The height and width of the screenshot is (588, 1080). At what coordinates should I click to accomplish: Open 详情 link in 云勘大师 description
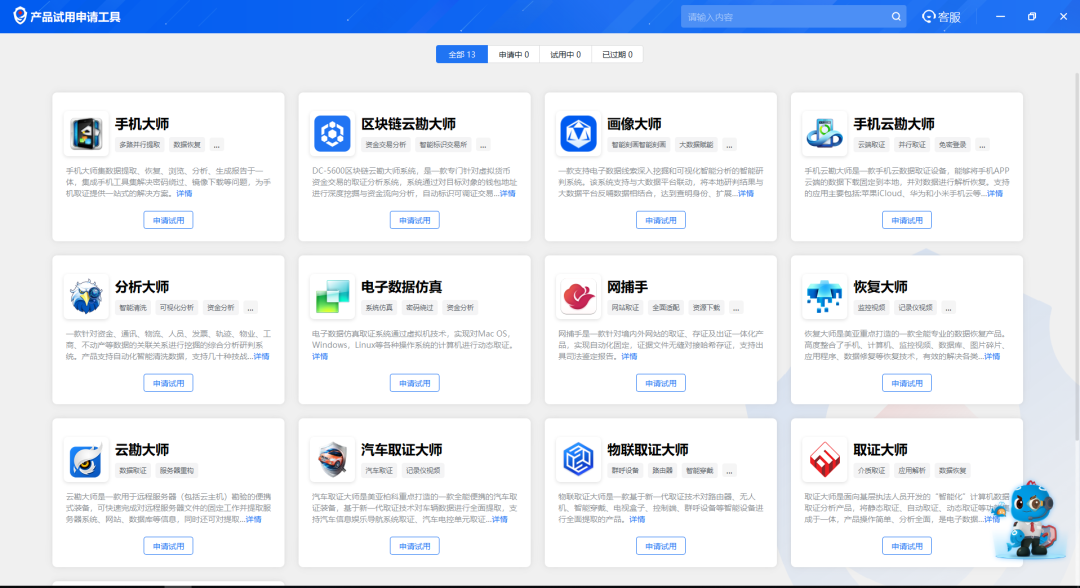coord(253,520)
